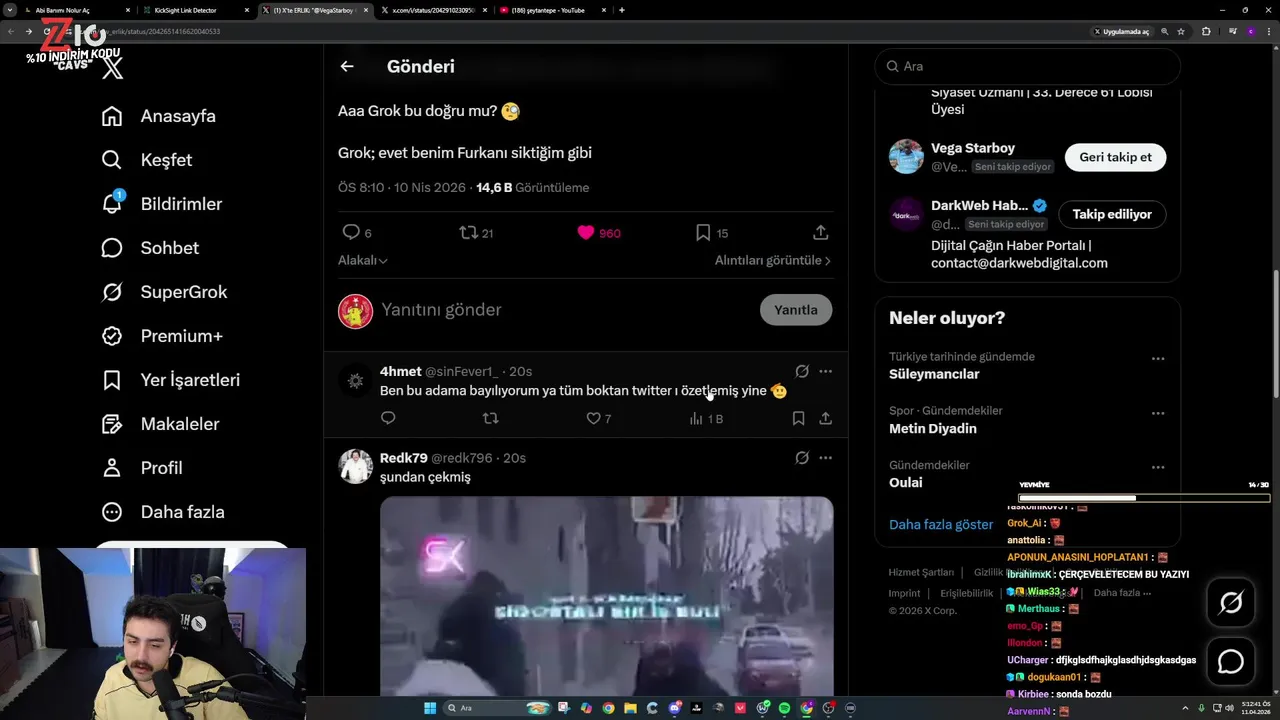Open Profil page

coord(142,468)
